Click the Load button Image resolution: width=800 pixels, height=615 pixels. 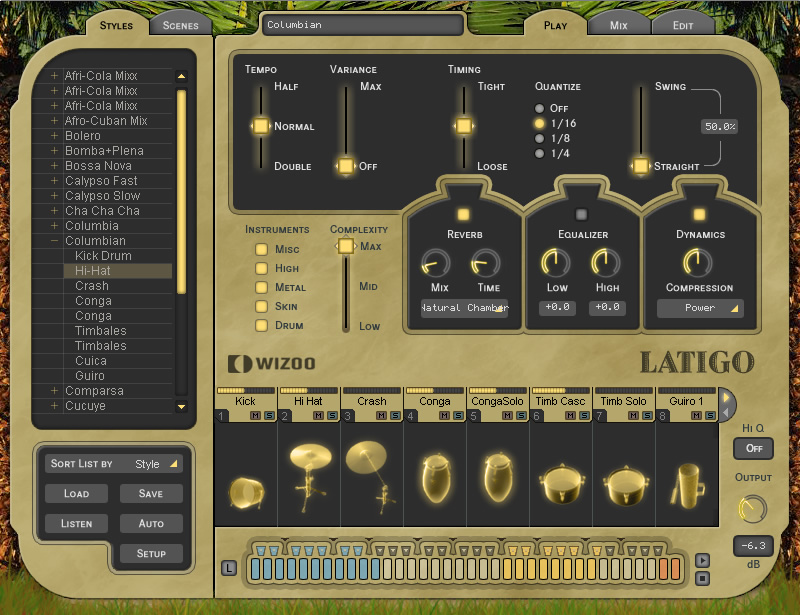(x=77, y=494)
